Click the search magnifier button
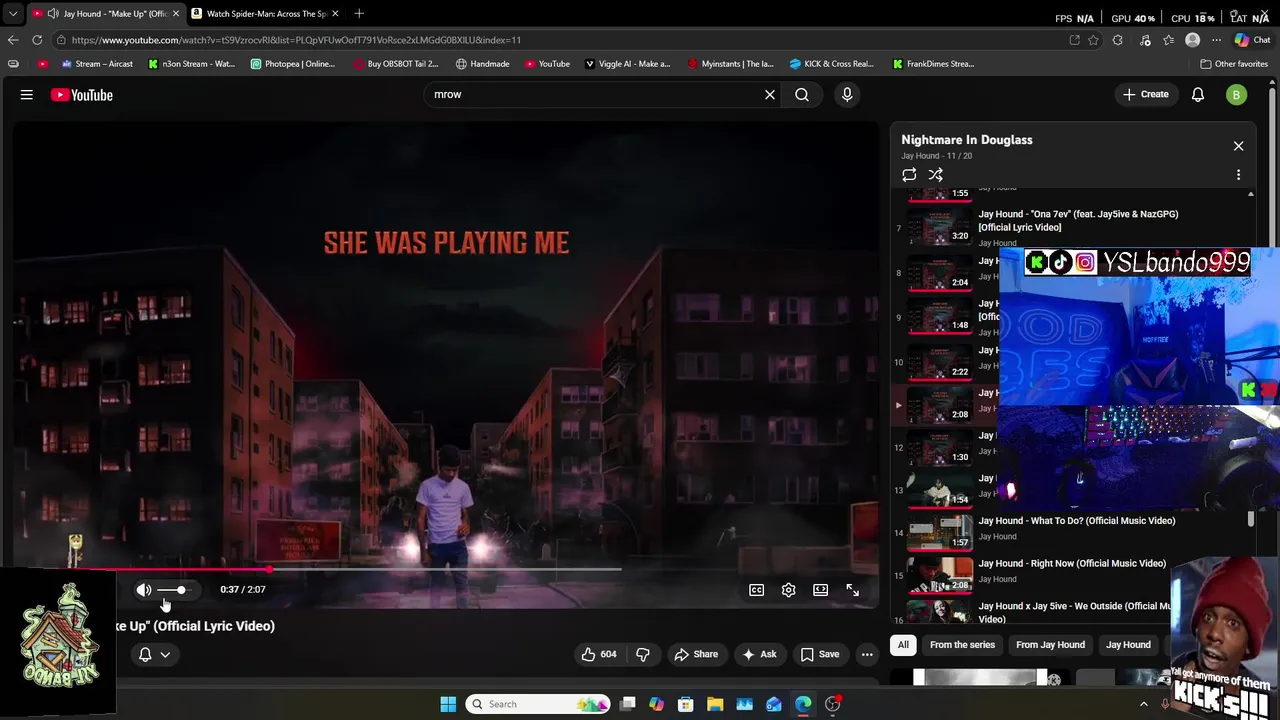 coord(802,95)
